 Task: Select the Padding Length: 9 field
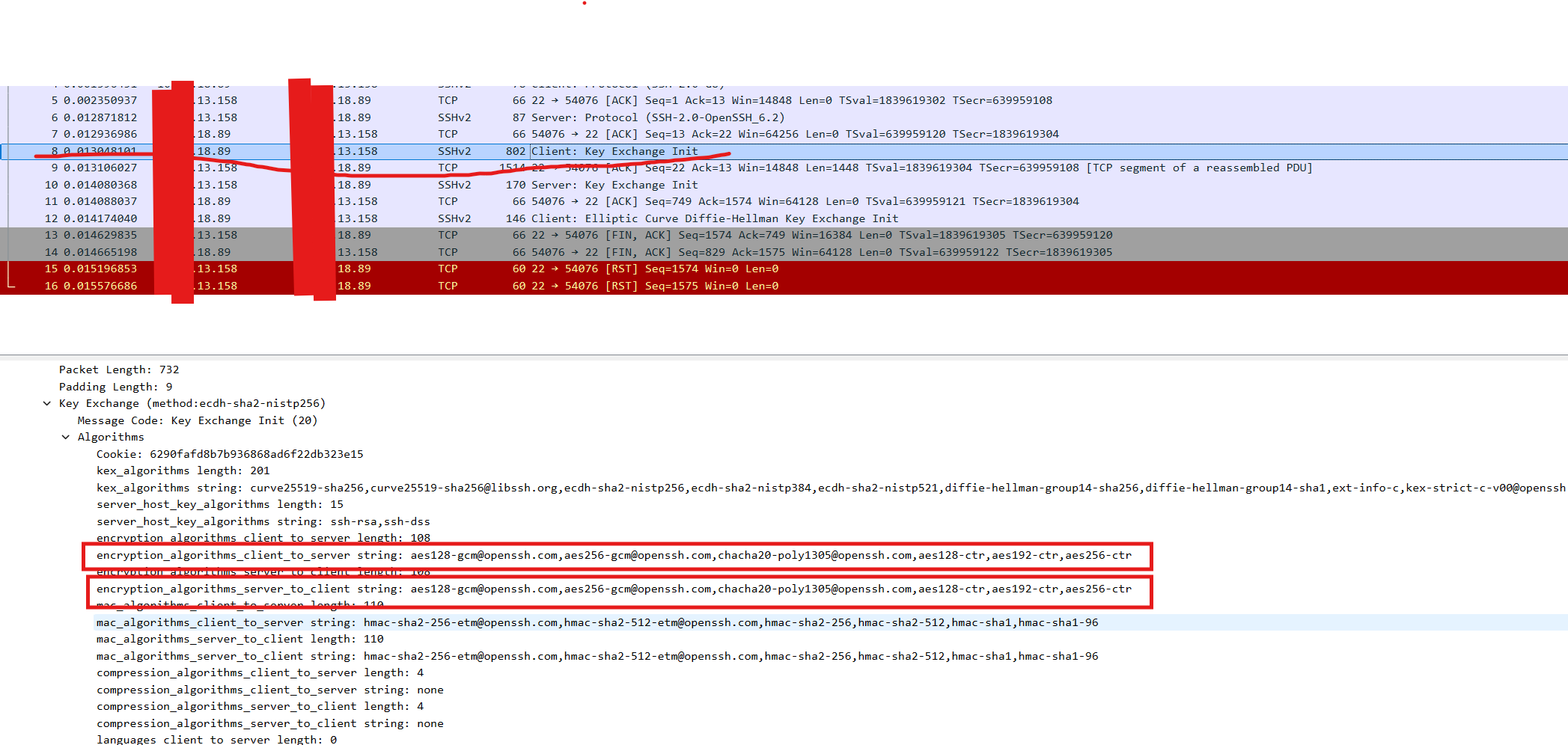[x=115, y=387]
